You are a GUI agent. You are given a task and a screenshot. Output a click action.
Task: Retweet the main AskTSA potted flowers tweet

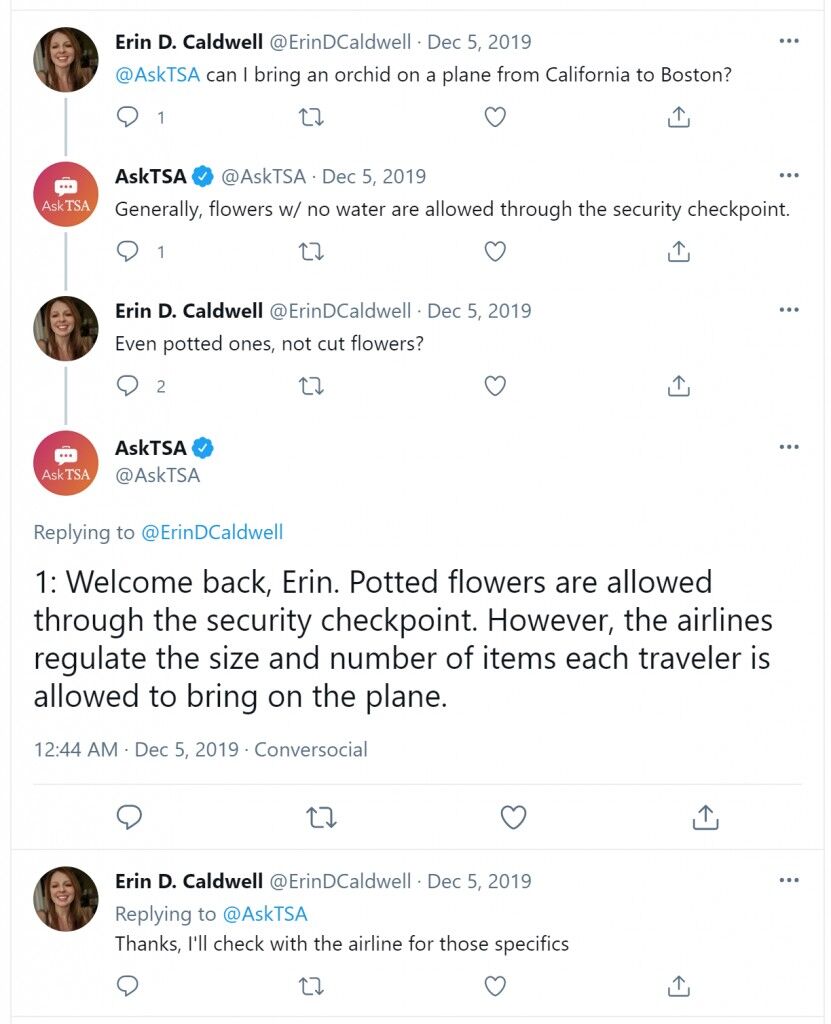321,818
